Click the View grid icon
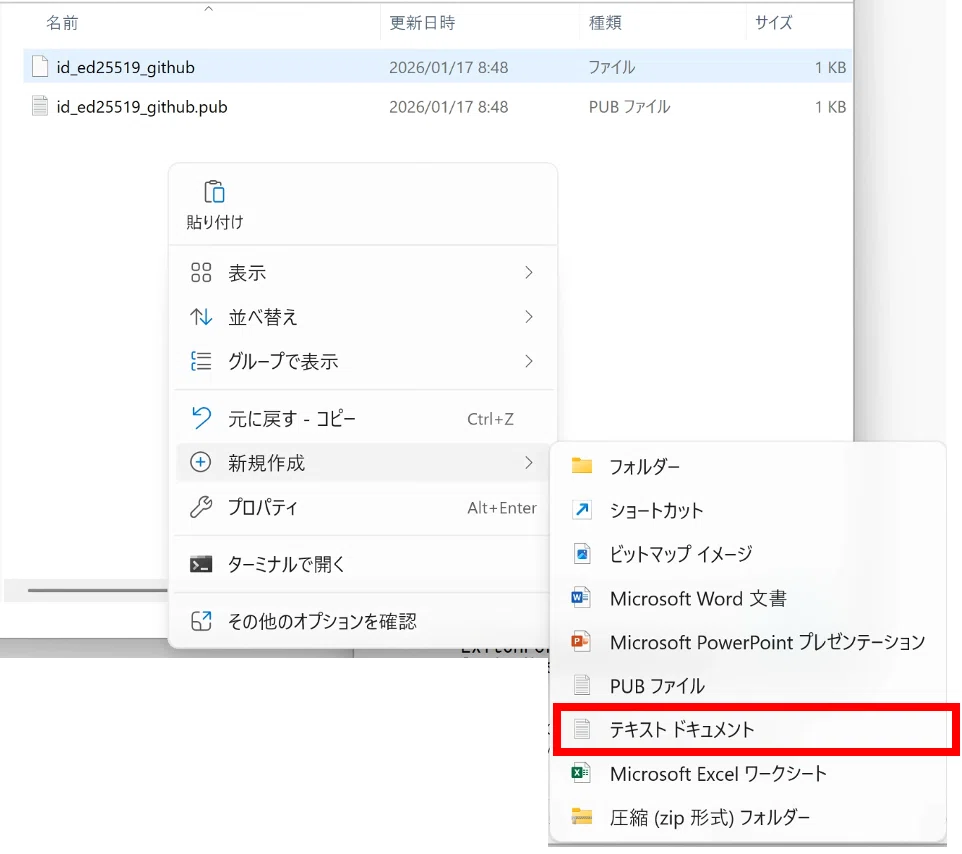The image size is (962, 854). pos(201,272)
